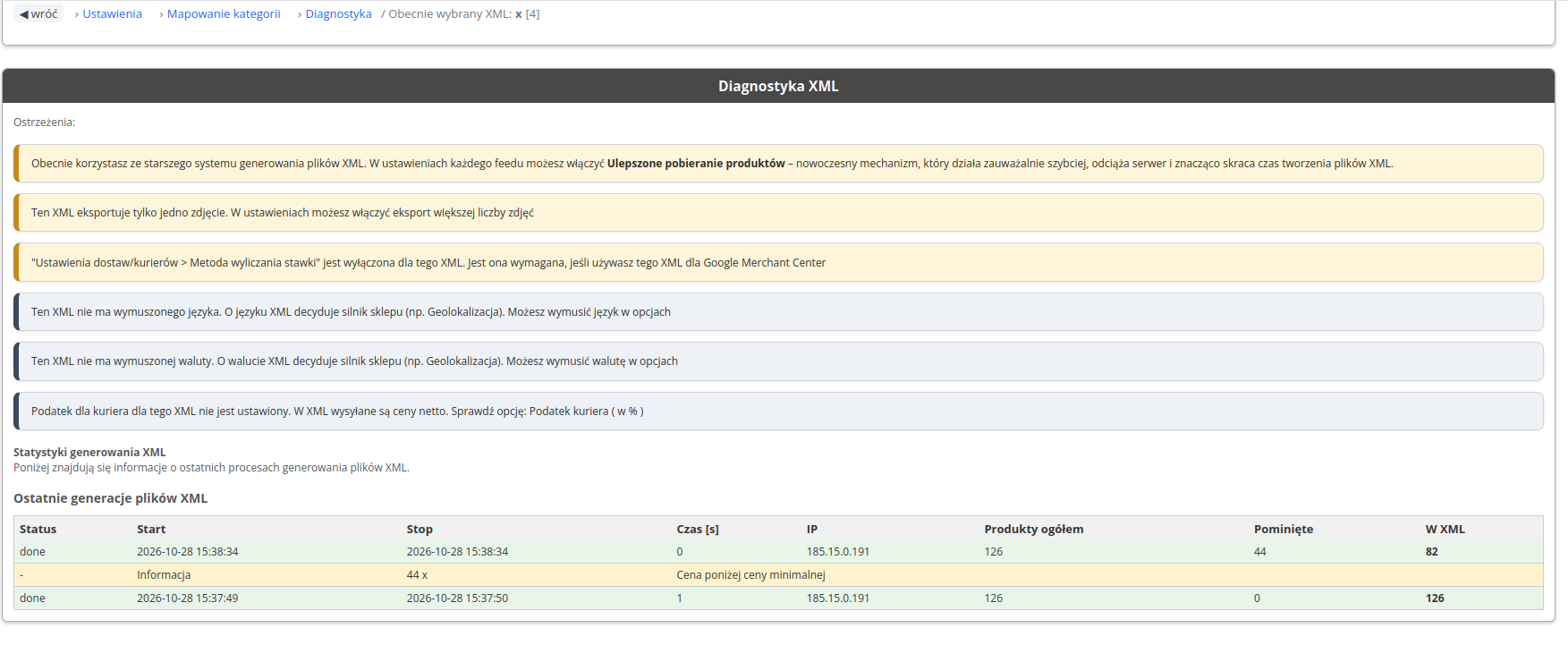Click the 'Pominięte' column header

1284,530
